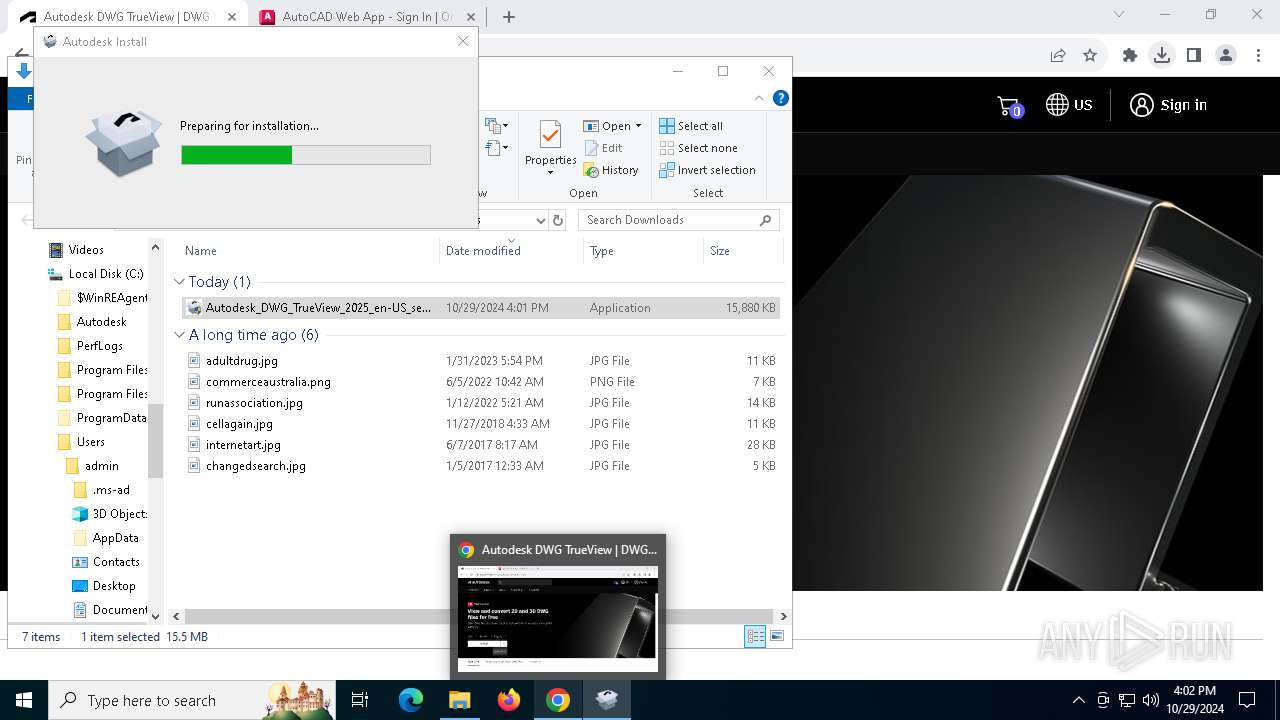
Task: Switch to details view icon
Action: coord(756,636)
